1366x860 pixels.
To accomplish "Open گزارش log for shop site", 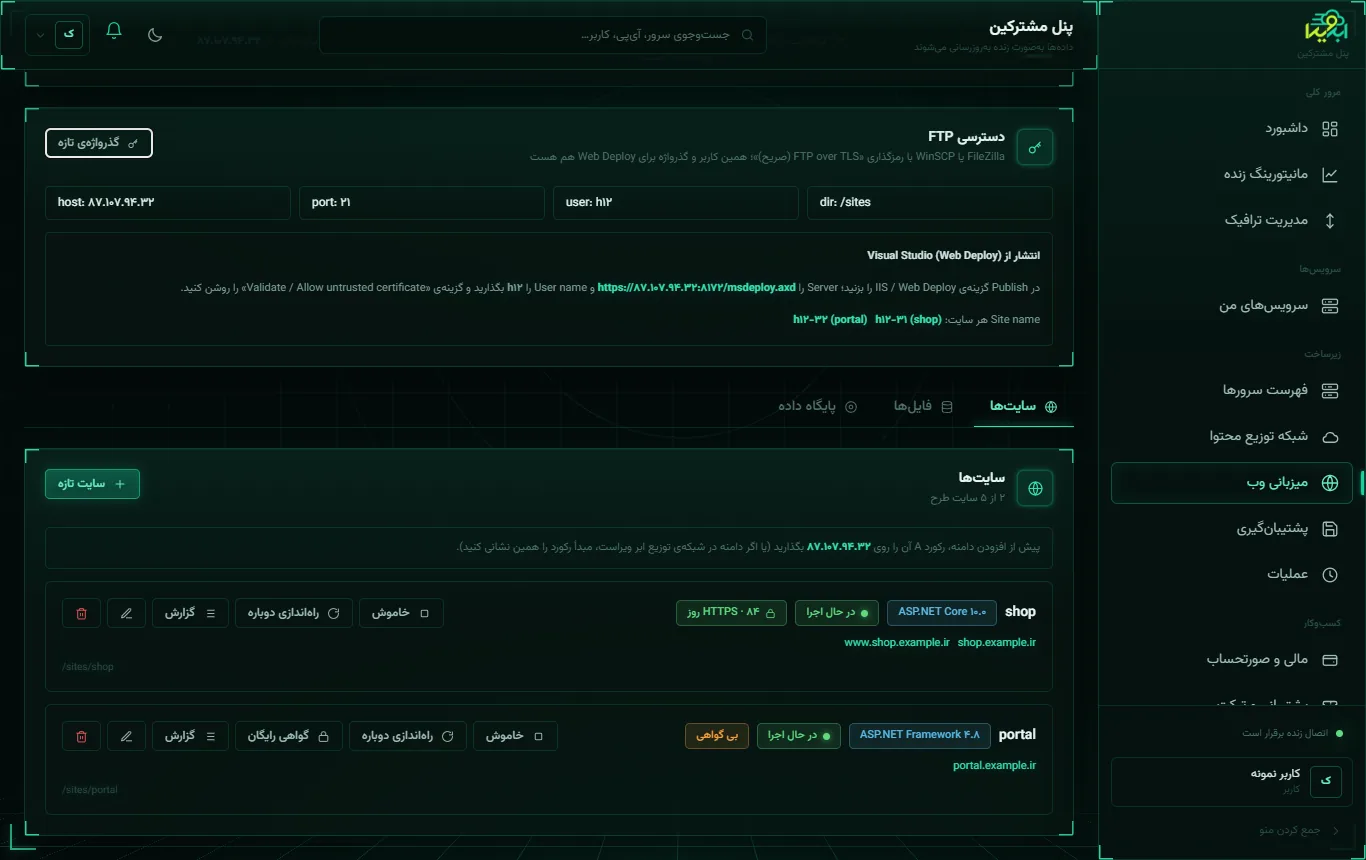I will coord(190,613).
